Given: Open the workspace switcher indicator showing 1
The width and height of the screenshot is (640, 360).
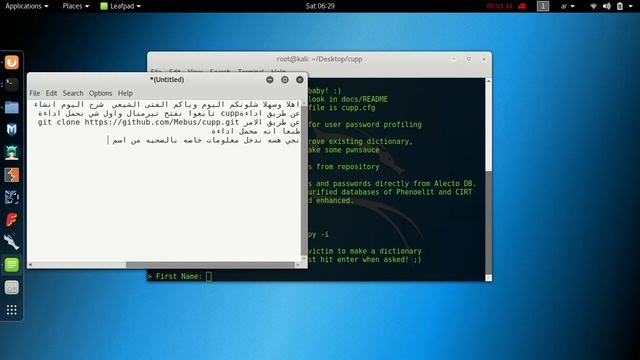Looking at the screenshot, I should 543,6.
